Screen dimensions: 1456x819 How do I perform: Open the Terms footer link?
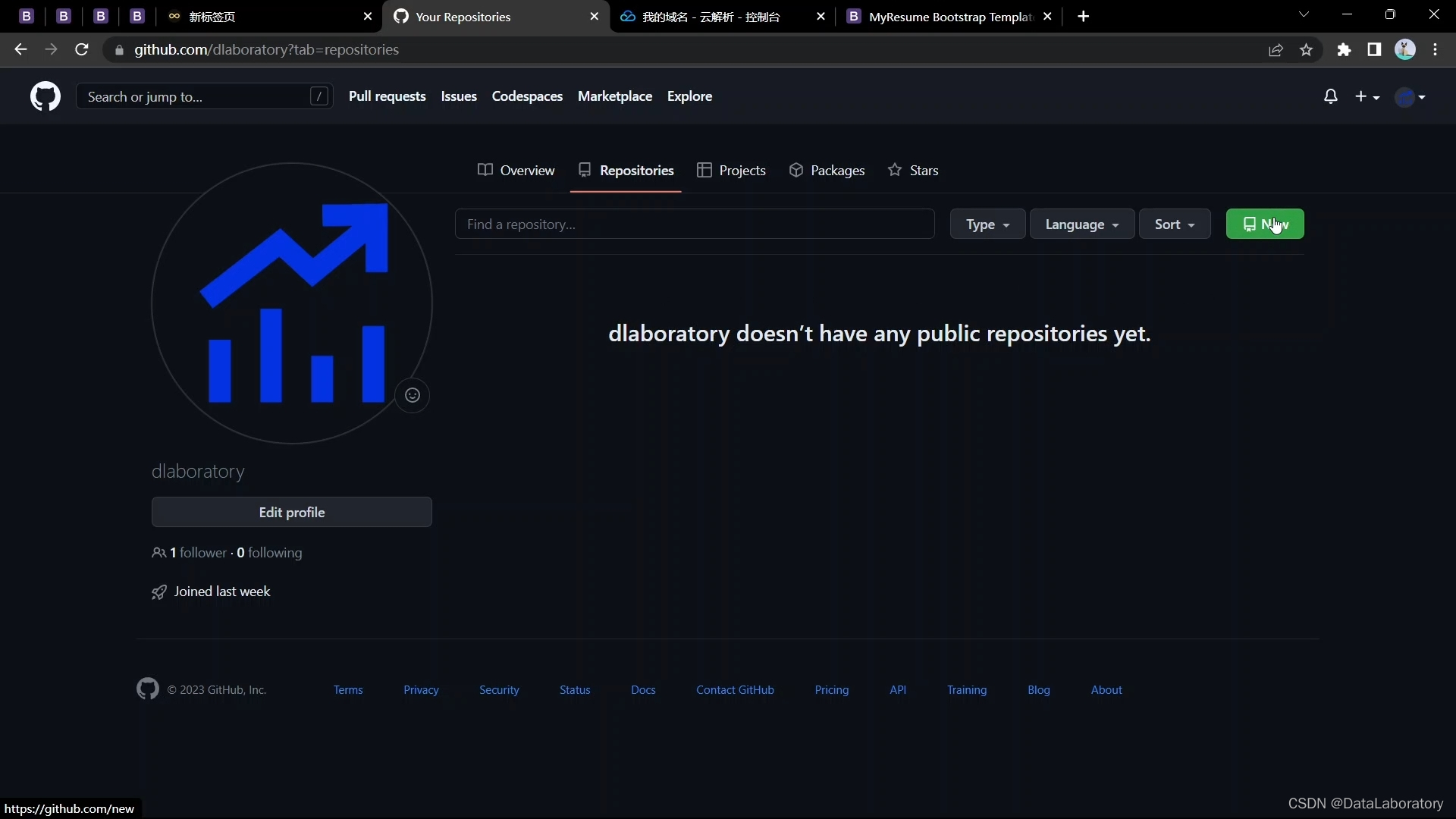(x=348, y=690)
